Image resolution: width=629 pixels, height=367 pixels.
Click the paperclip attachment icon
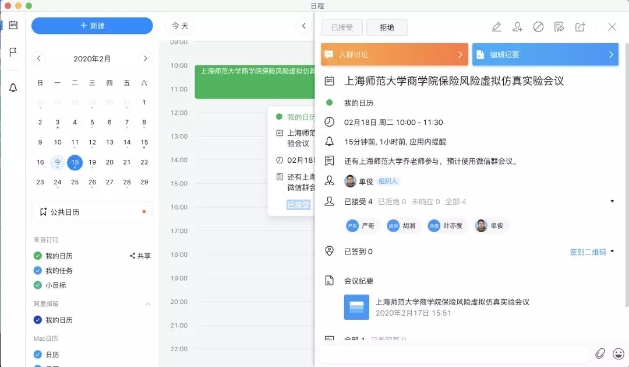click(600, 353)
